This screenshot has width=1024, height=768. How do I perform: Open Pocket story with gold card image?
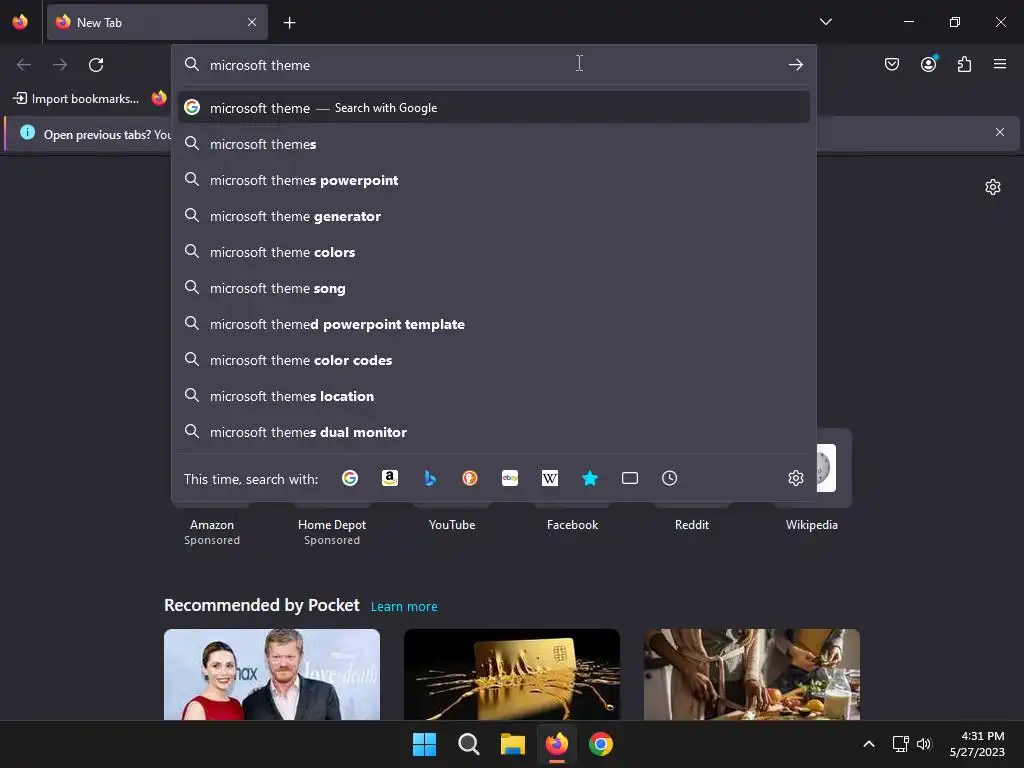coord(511,674)
